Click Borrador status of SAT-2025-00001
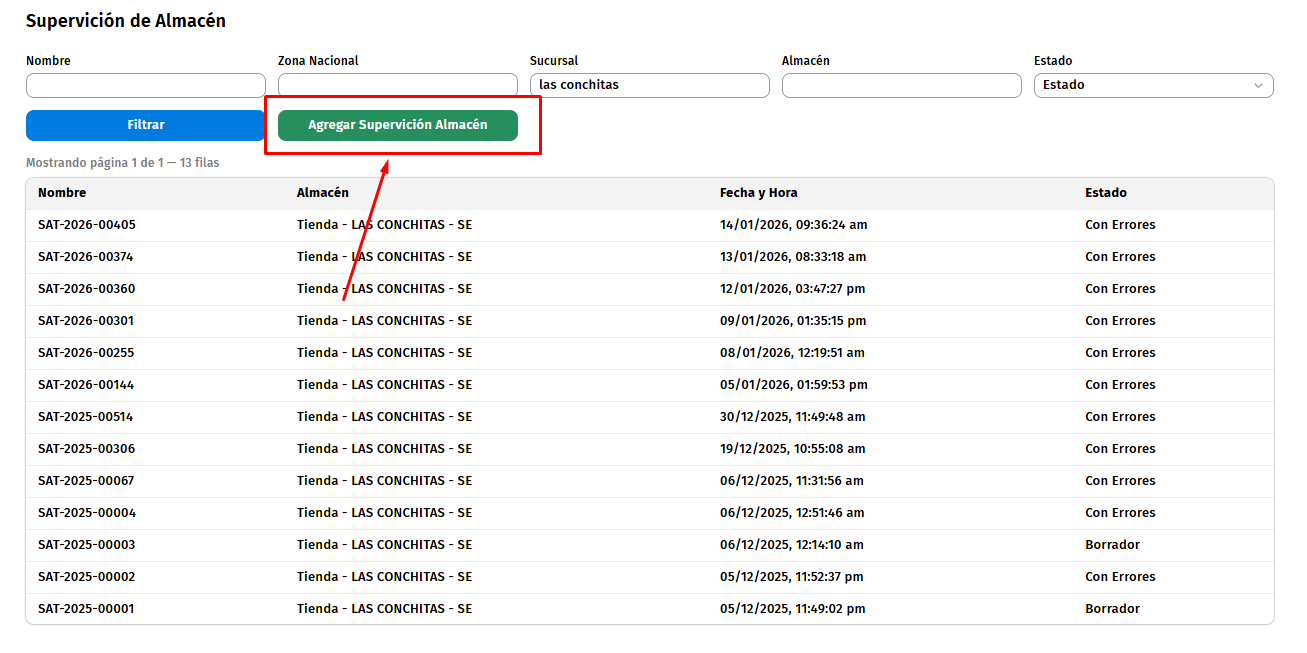Image resolution: width=1307 pixels, height=653 pixels. click(x=1112, y=609)
